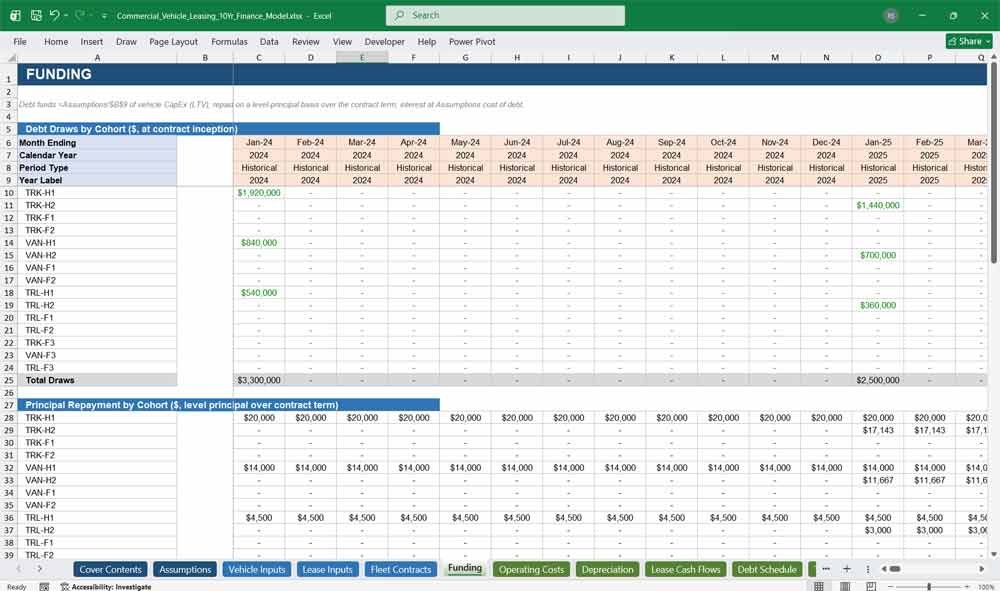Select column E header

362,57
